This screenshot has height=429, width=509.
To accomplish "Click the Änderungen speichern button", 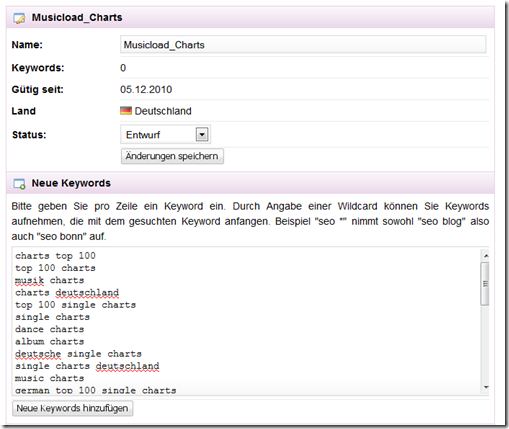I will 172,156.
